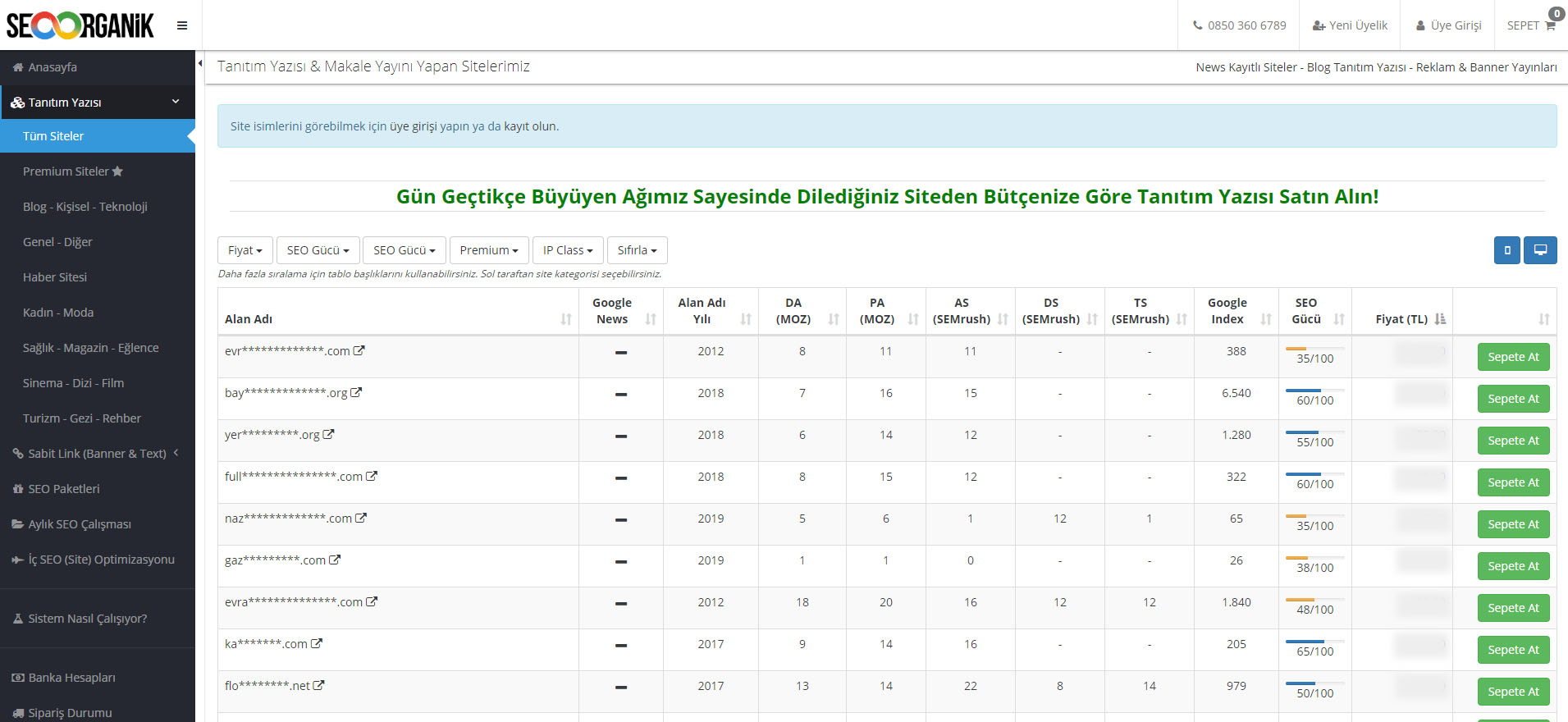Open the Fiyat filter dropdown
The height and width of the screenshot is (722, 1568).
245,250
